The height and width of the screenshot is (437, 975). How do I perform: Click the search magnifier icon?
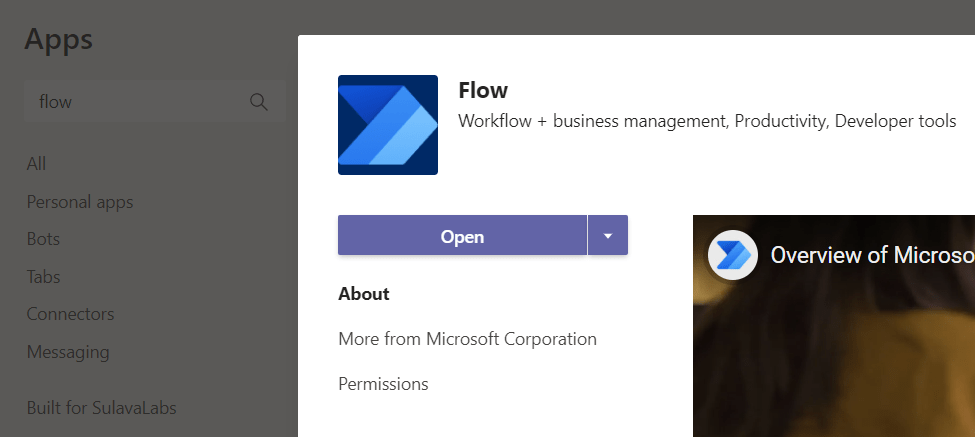258,101
